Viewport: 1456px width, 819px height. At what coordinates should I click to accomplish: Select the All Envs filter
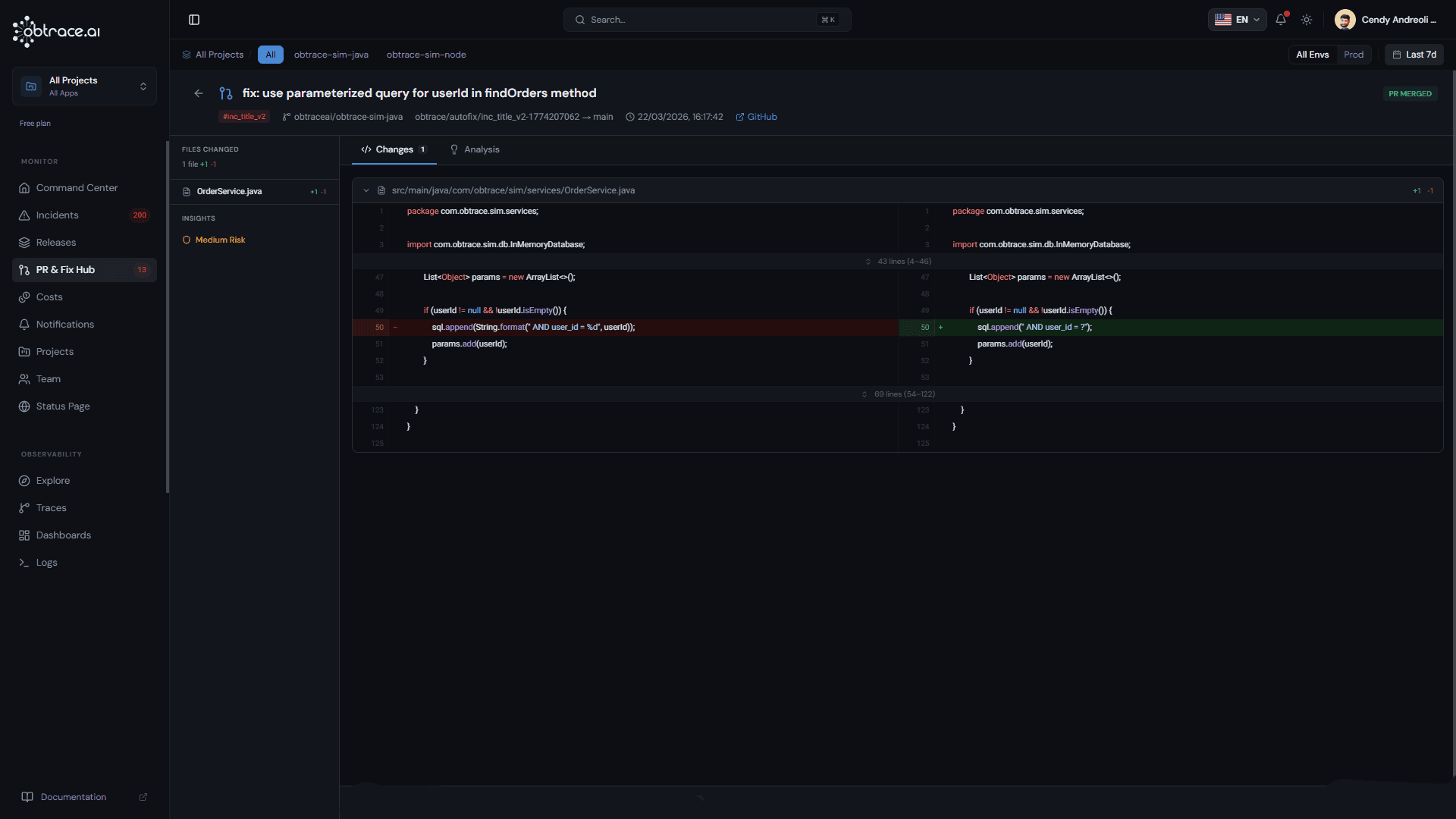1312,55
